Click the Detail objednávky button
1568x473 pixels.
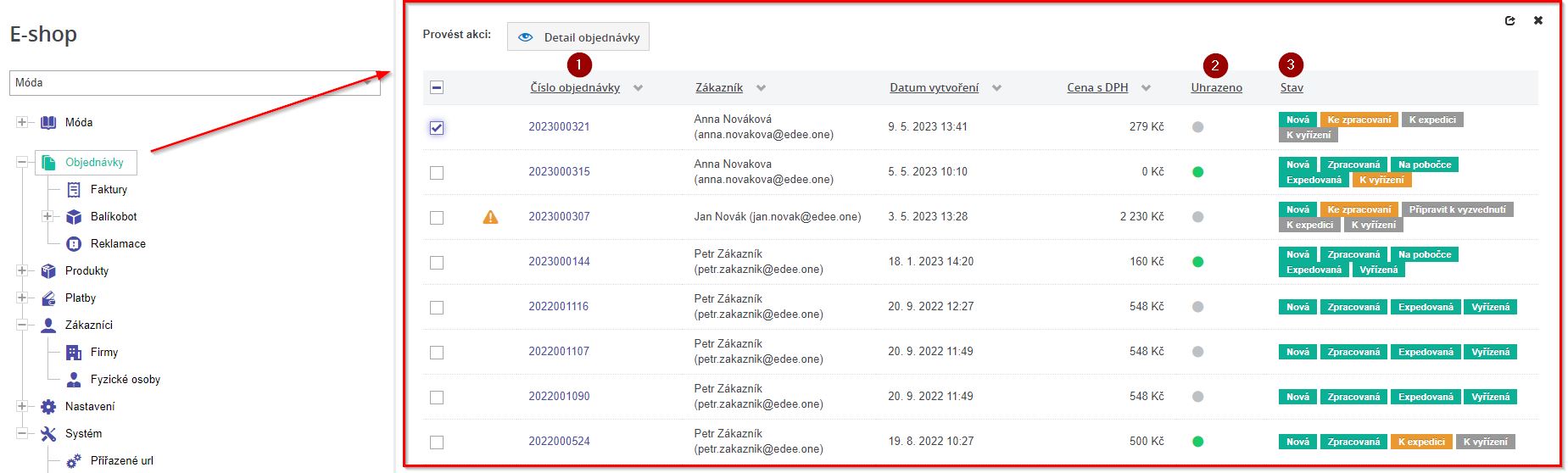tap(578, 37)
